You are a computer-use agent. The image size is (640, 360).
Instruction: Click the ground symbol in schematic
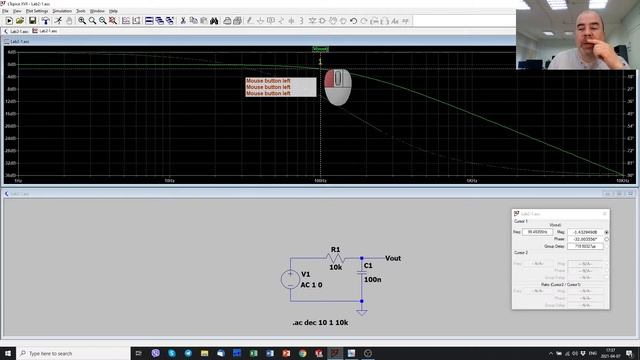click(x=362, y=312)
